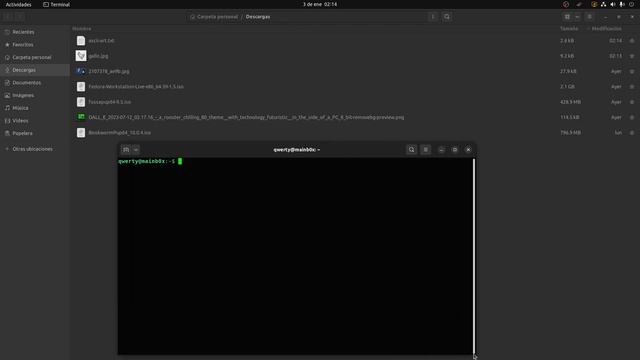Click the DALL_E png green thumbnail
Viewport: 640px width, 360px height.
pos(81,117)
